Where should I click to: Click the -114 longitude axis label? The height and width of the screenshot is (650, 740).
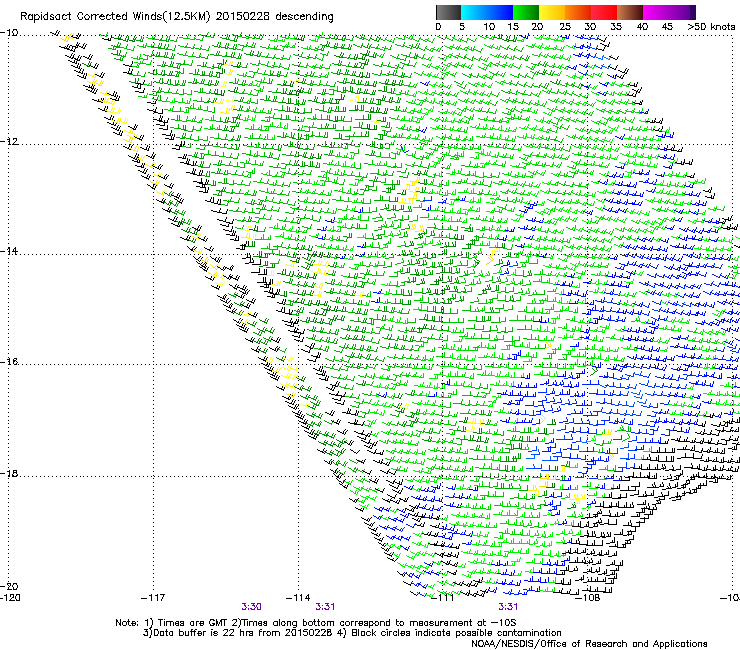[x=298, y=598]
